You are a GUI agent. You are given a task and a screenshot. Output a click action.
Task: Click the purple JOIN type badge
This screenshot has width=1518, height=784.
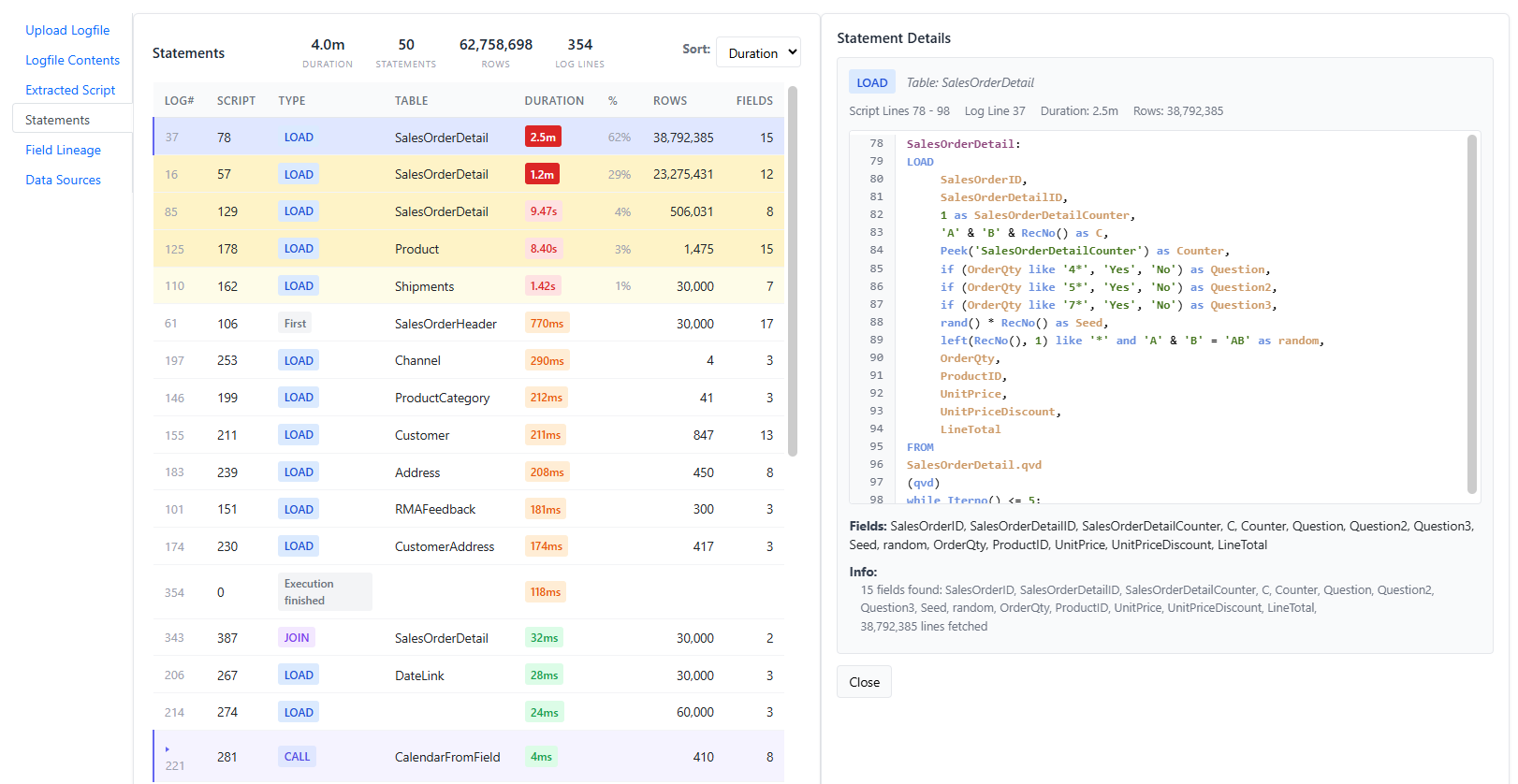pos(297,638)
